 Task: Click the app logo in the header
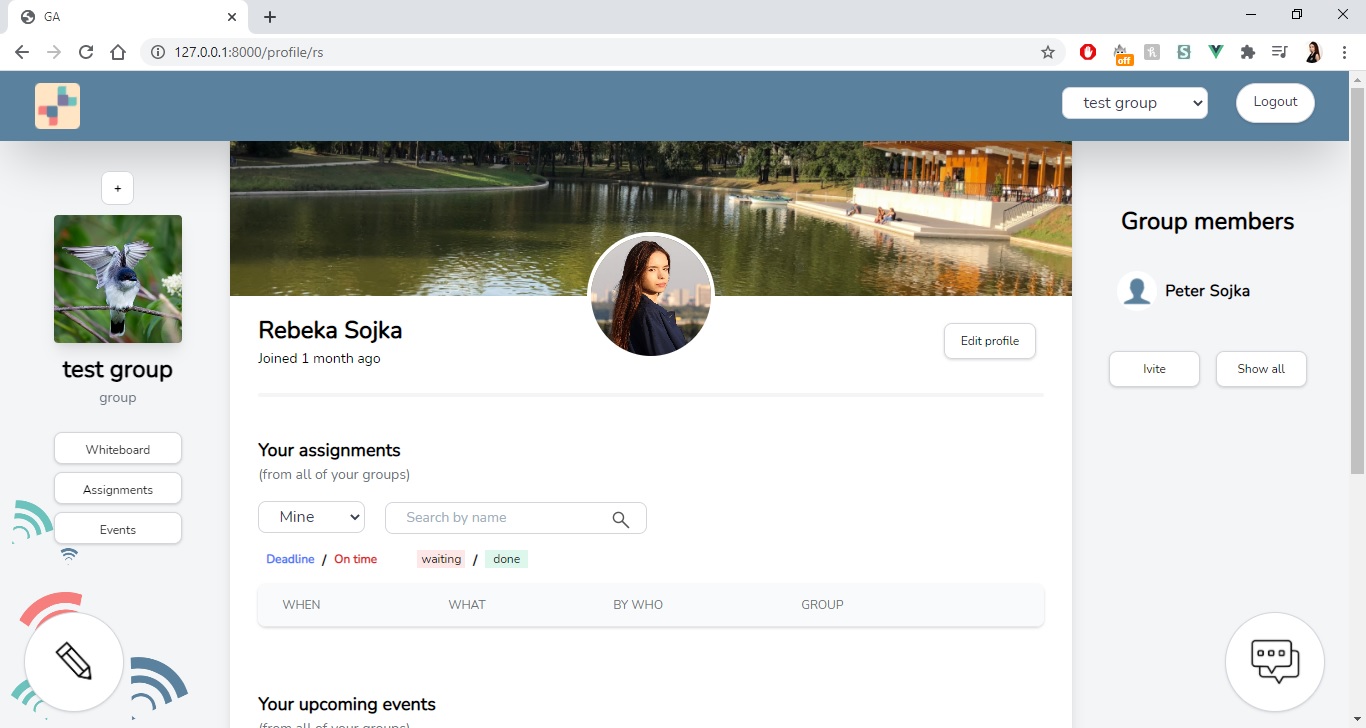point(57,106)
